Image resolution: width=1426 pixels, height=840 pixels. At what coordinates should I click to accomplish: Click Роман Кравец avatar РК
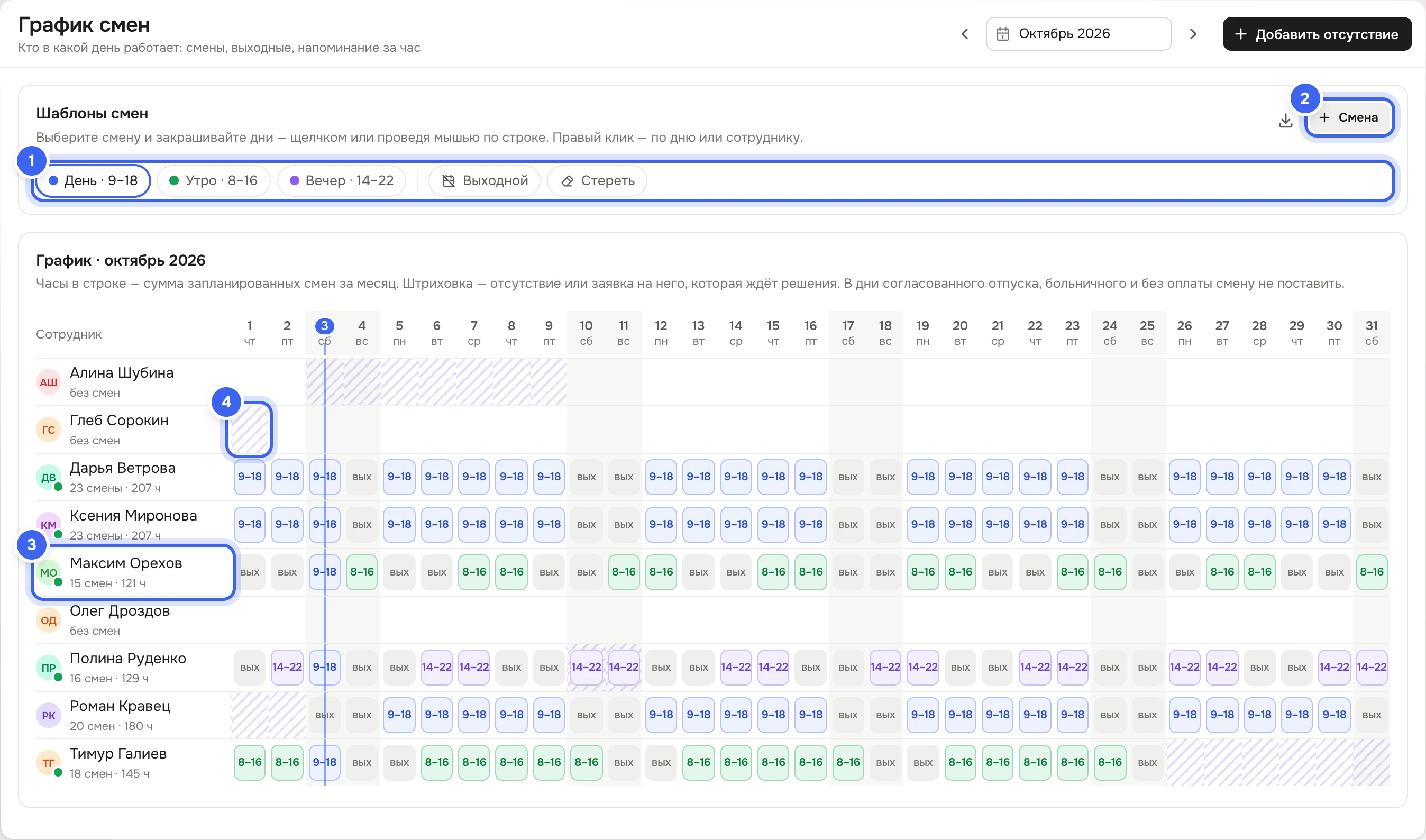[x=48, y=715]
